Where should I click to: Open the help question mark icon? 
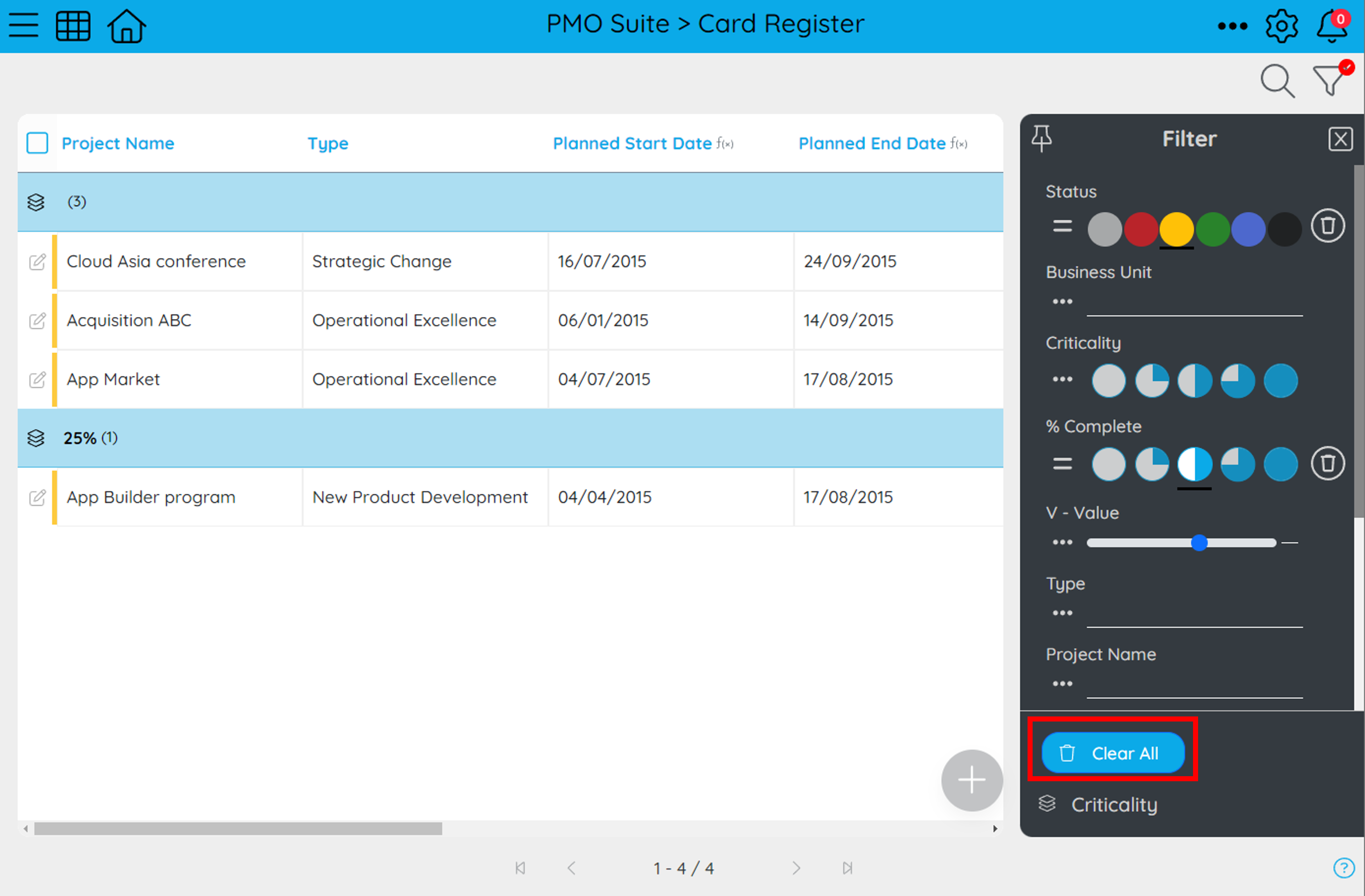point(1344,868)
